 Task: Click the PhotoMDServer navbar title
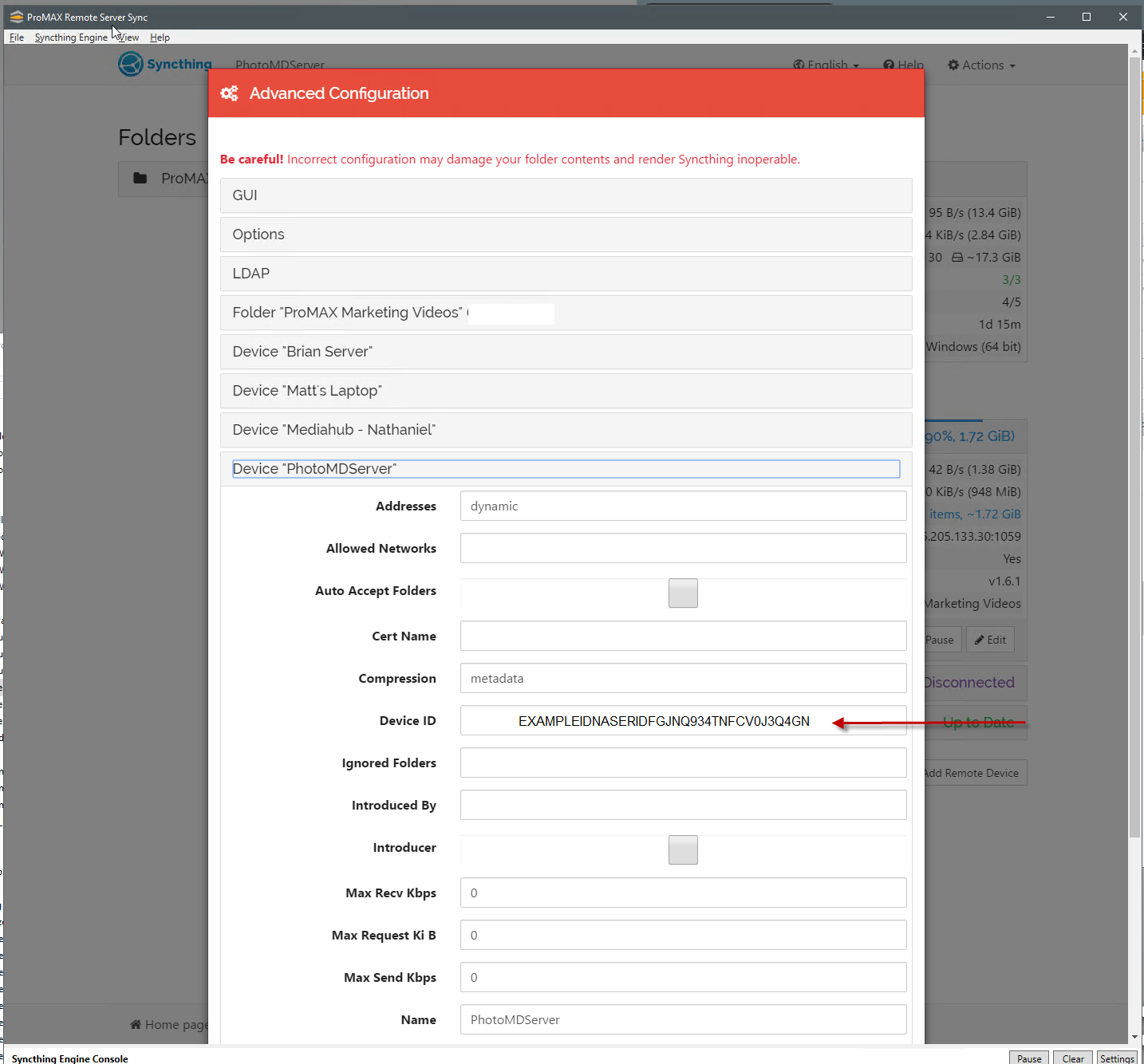pos(280,65)
